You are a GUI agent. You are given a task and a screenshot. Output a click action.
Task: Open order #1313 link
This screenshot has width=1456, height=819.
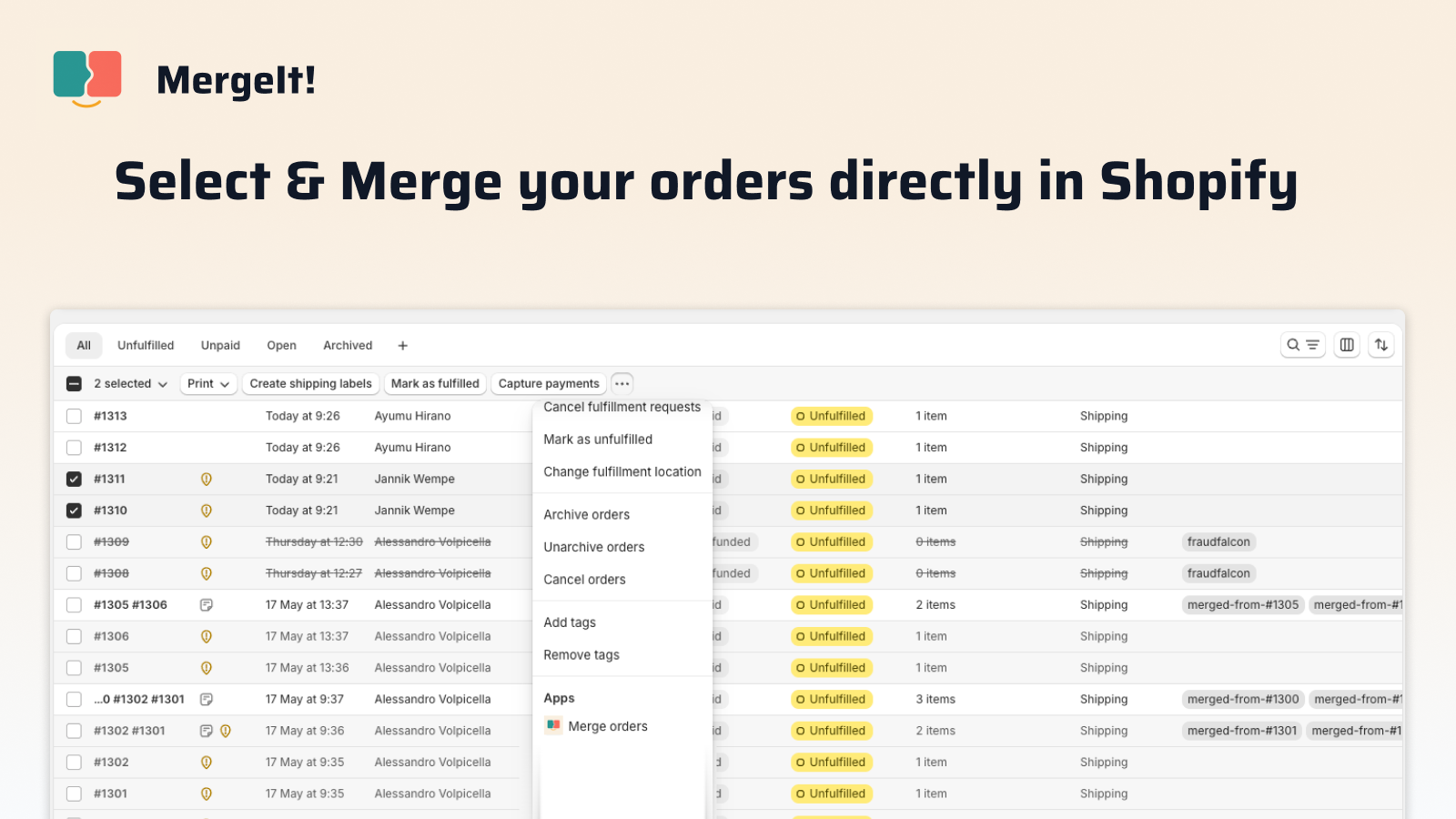coord(110,416)
